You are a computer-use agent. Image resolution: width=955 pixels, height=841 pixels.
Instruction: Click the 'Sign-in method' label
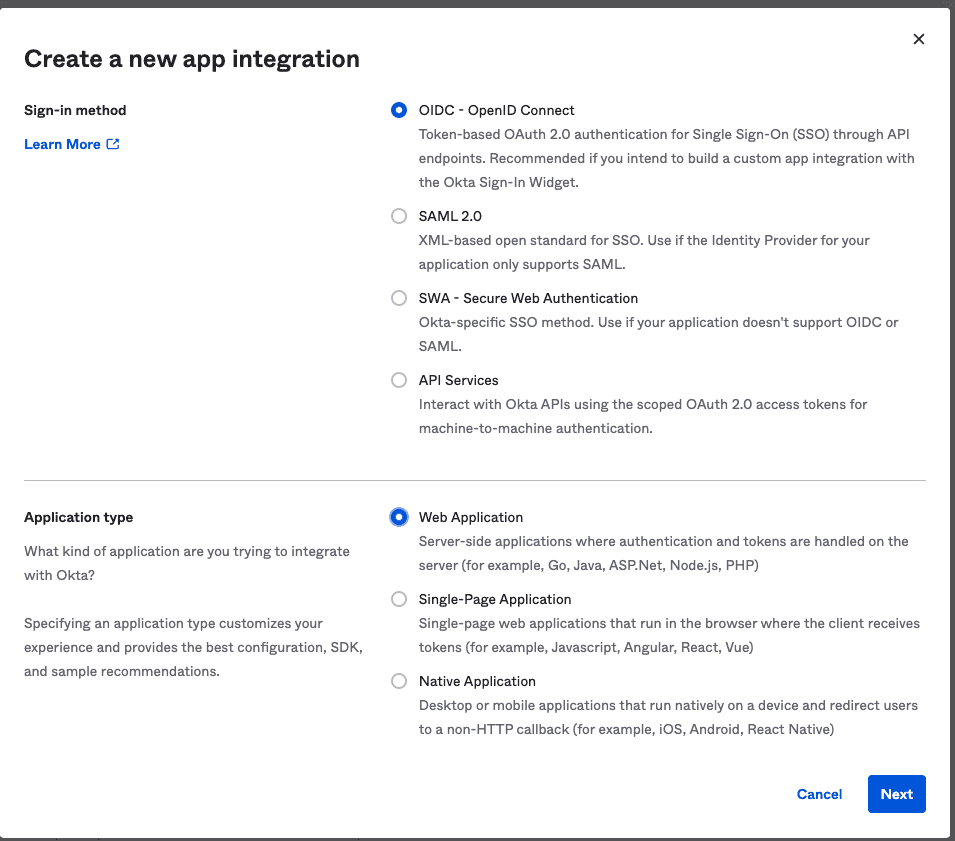tap(76, 110)
